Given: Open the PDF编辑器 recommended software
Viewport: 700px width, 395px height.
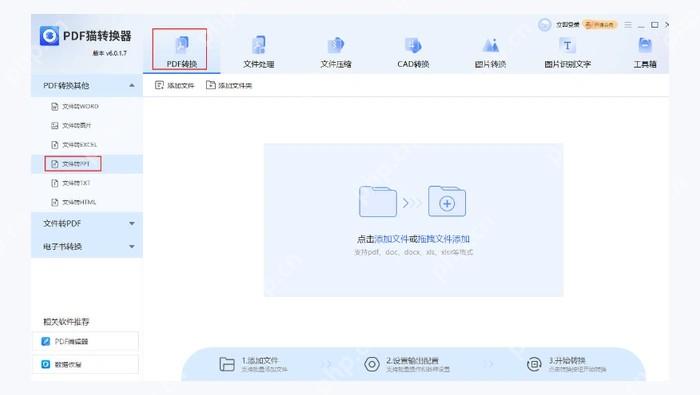Looking at the screenshot, I should point(85,341).
